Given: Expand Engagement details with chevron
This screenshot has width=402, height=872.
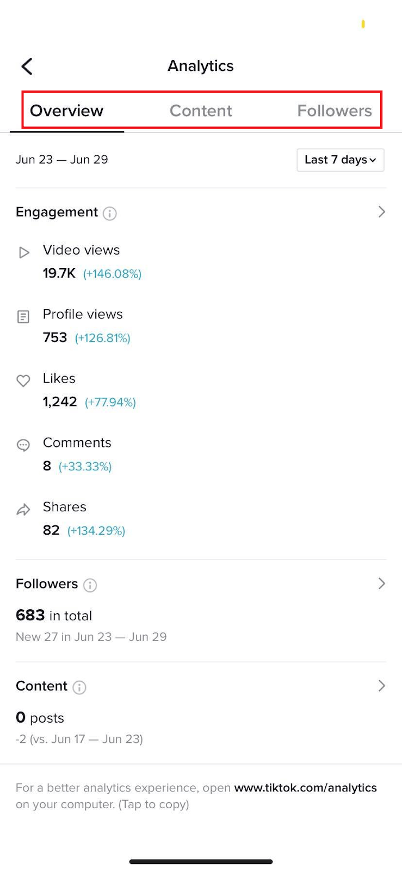Looking at the screenshot, I should click(381, 212).
